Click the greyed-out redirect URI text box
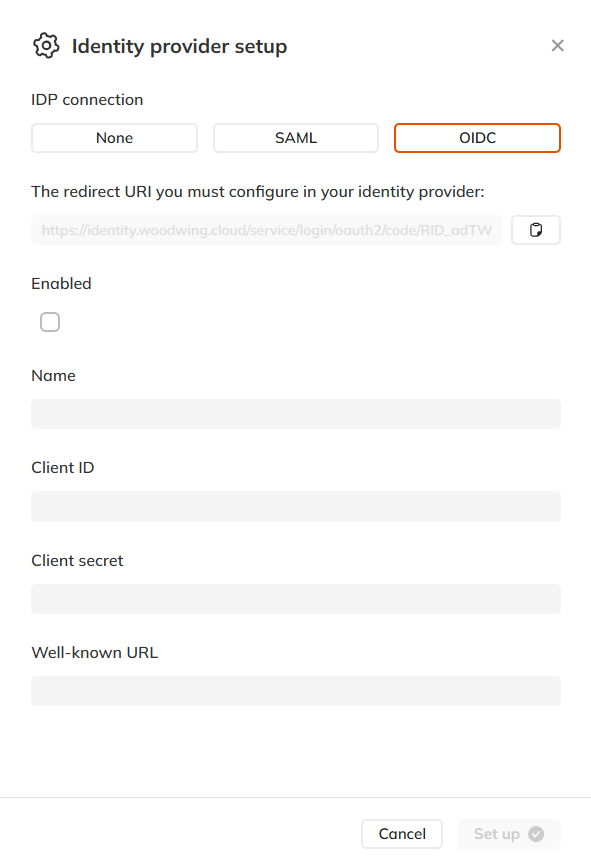Screen dimensions: 591x865 [267, 230]
